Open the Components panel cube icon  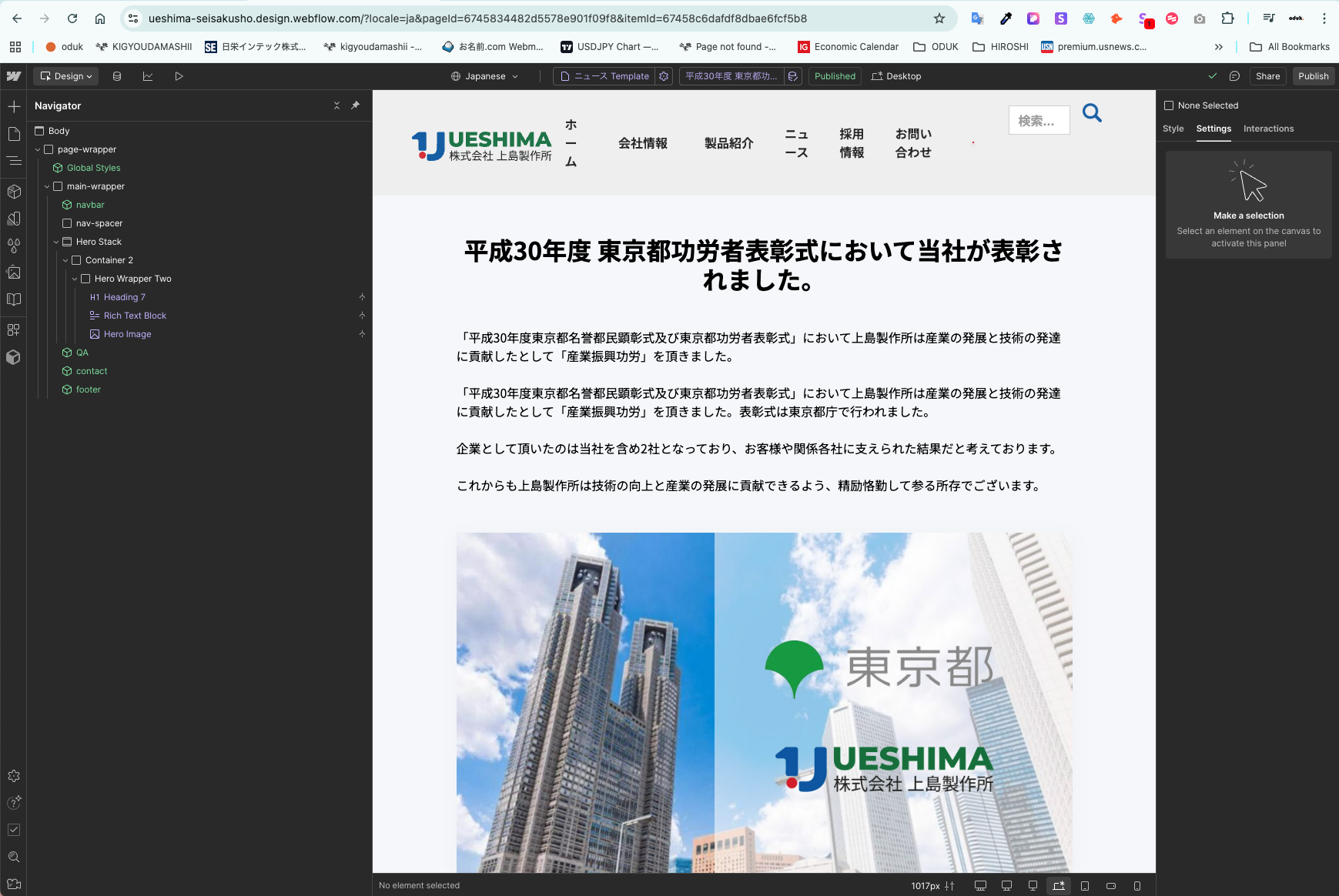coord(14,192)
